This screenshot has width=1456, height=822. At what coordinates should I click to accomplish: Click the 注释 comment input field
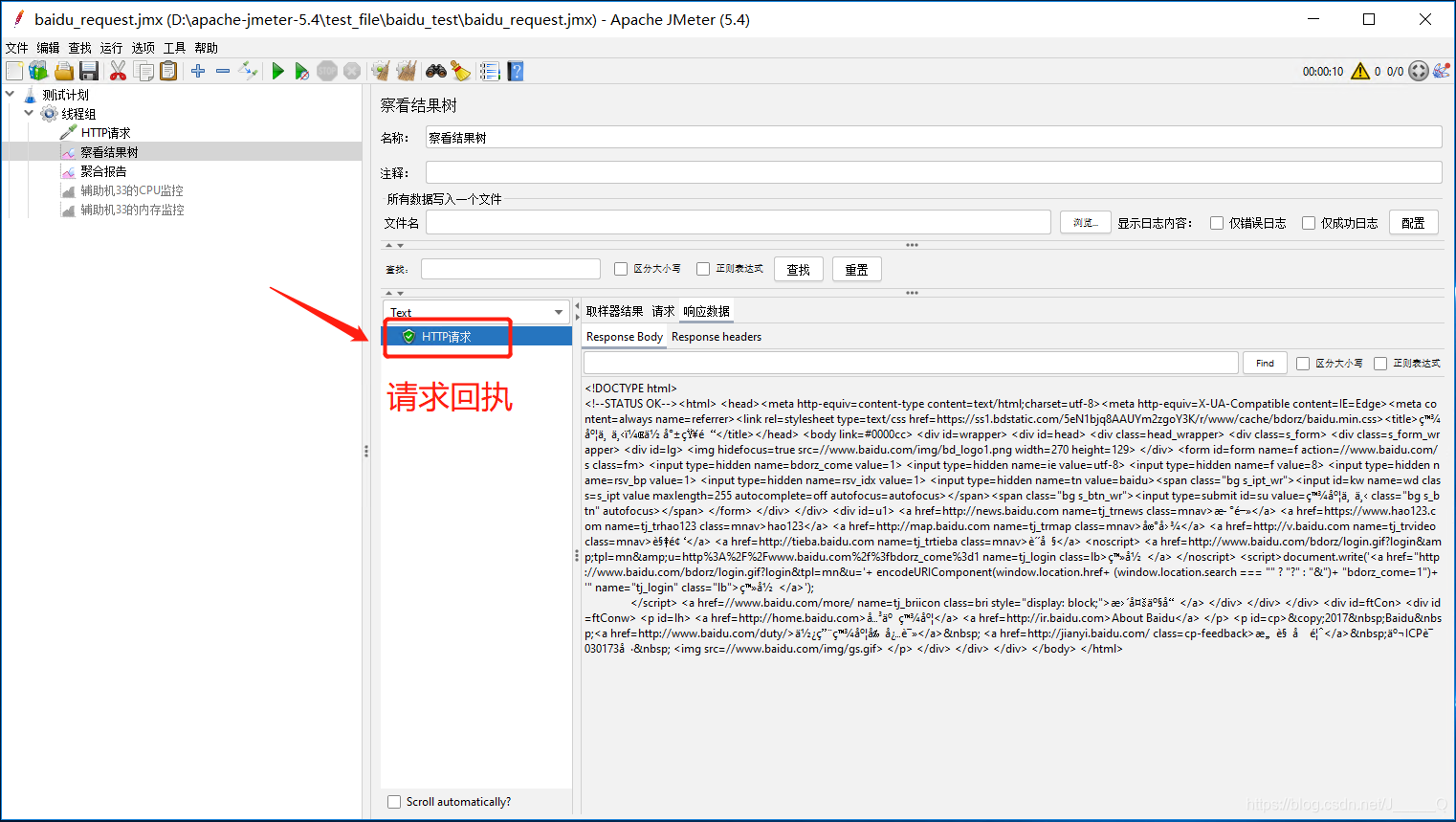[934, 172]
